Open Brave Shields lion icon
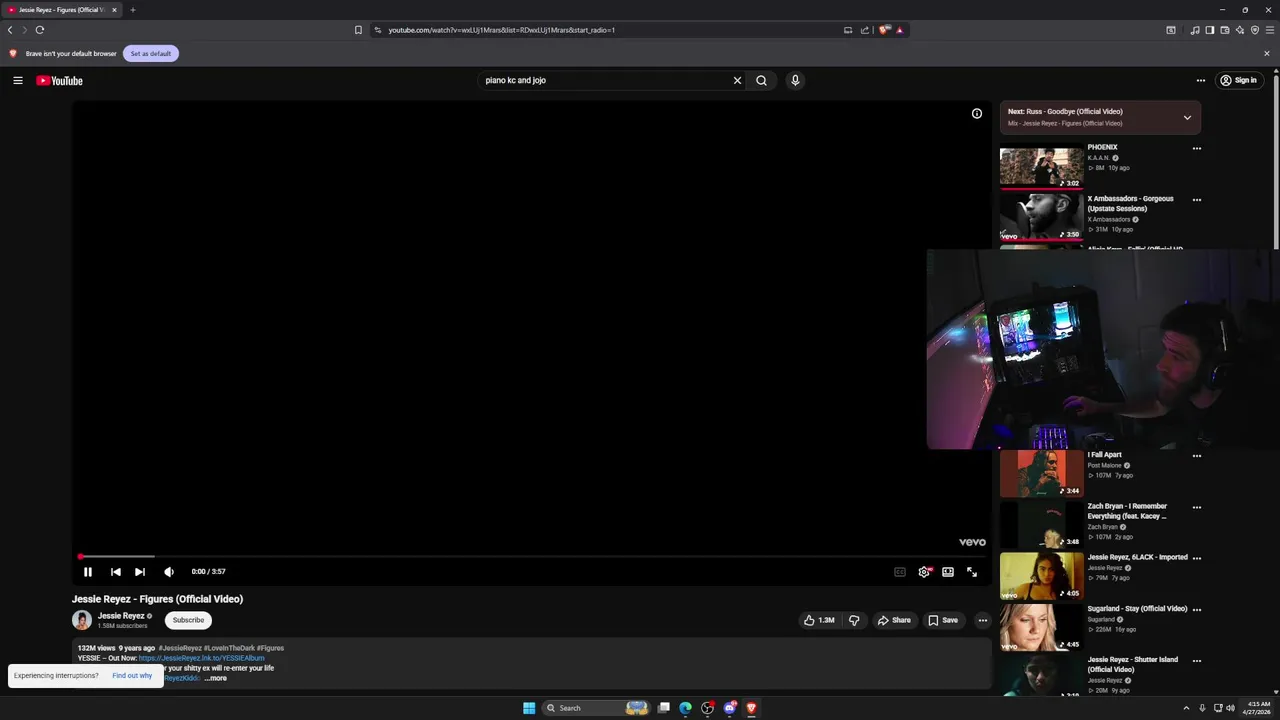 click(884, 30)
